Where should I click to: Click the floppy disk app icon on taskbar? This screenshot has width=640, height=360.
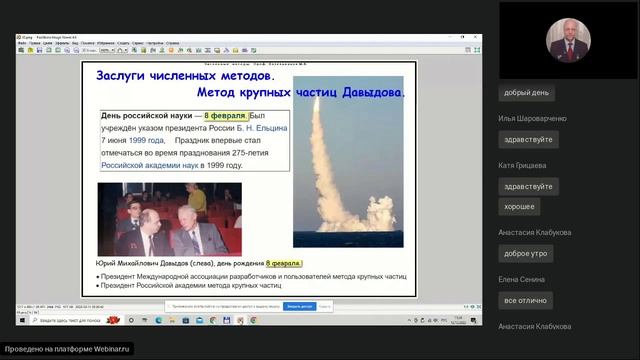pyautogui.click(x=227, y=320)
